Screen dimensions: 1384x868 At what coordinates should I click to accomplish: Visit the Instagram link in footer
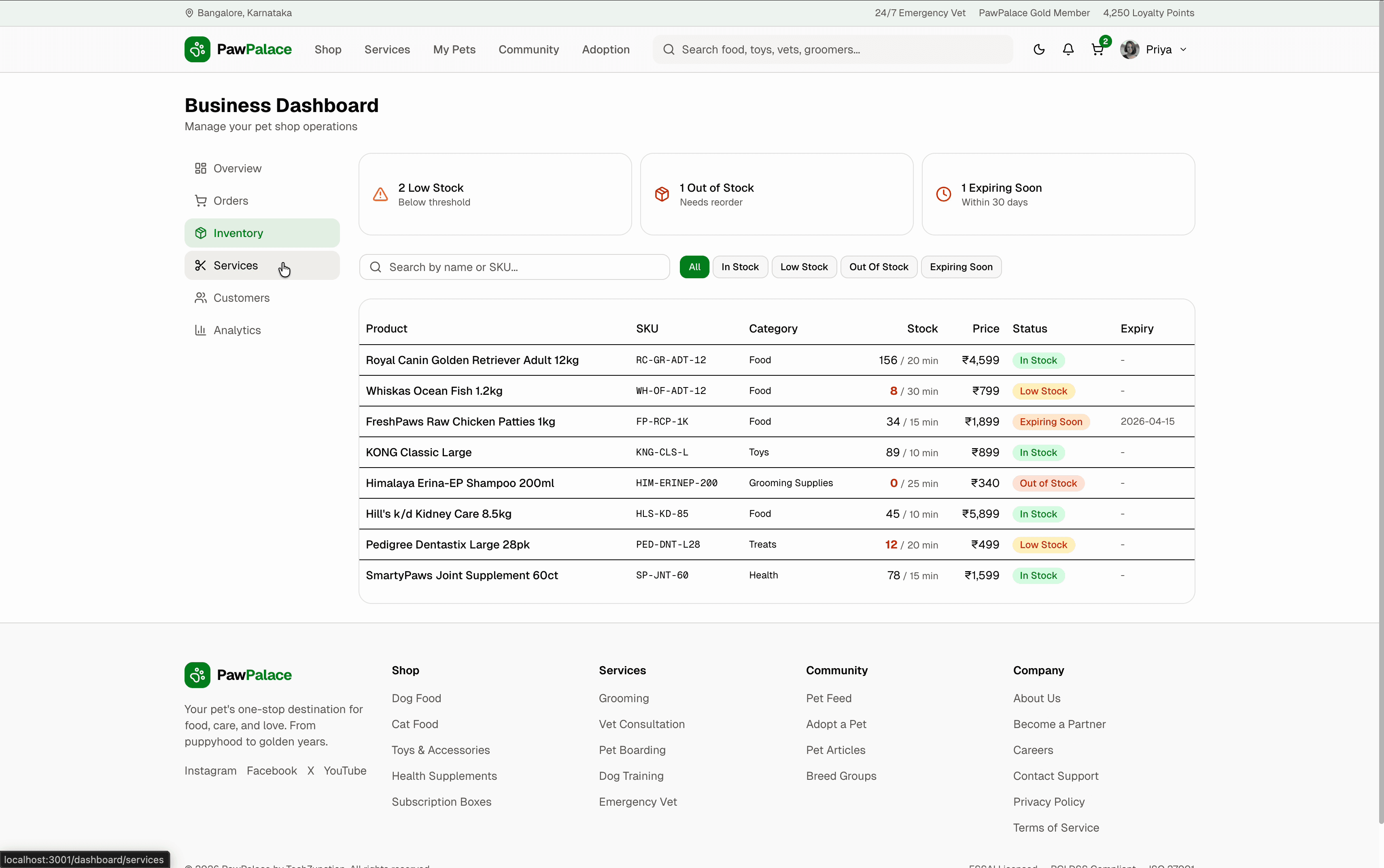[210, 771]
